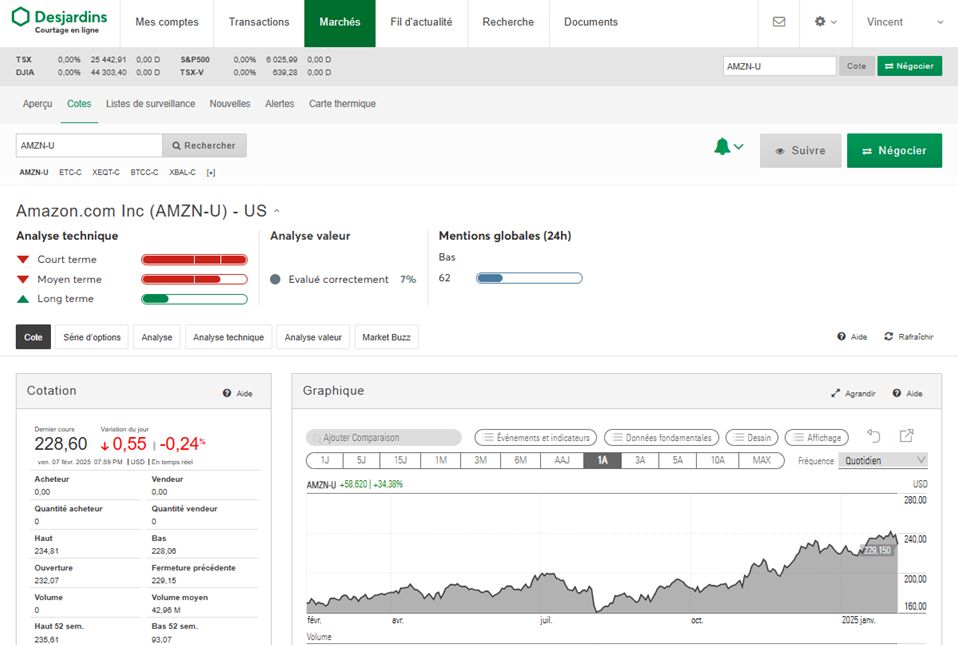Click the green alert bell icon
The height and width of the screenshot is (645, 958).
723,148
